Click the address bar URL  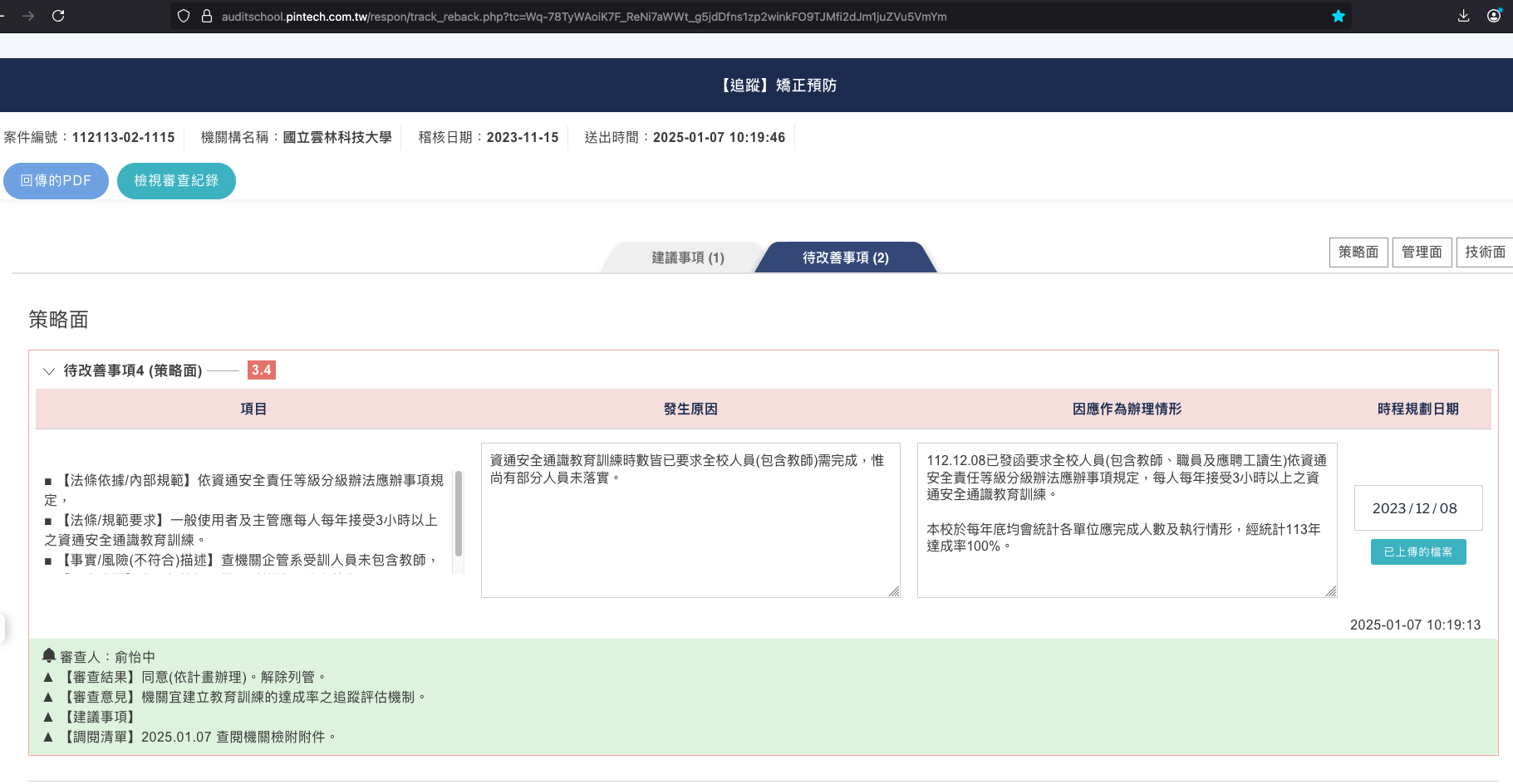(583, 17)
